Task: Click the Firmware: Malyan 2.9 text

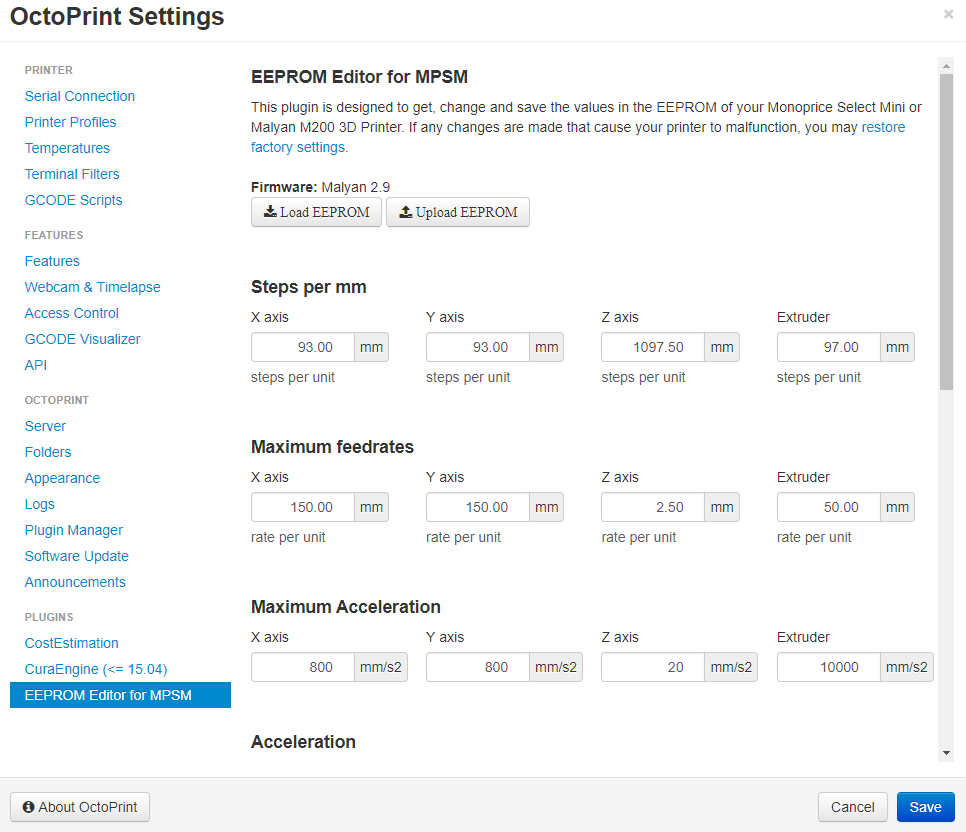Action: click(320, 187)
